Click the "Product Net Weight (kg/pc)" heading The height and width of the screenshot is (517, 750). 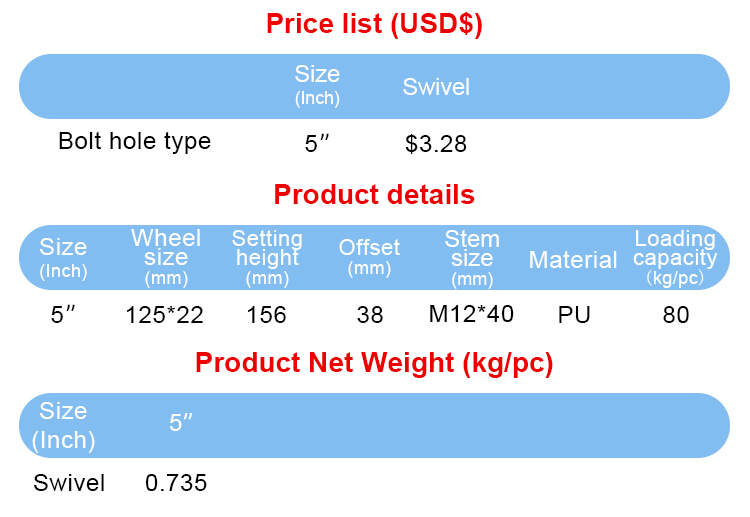point(374,363)
